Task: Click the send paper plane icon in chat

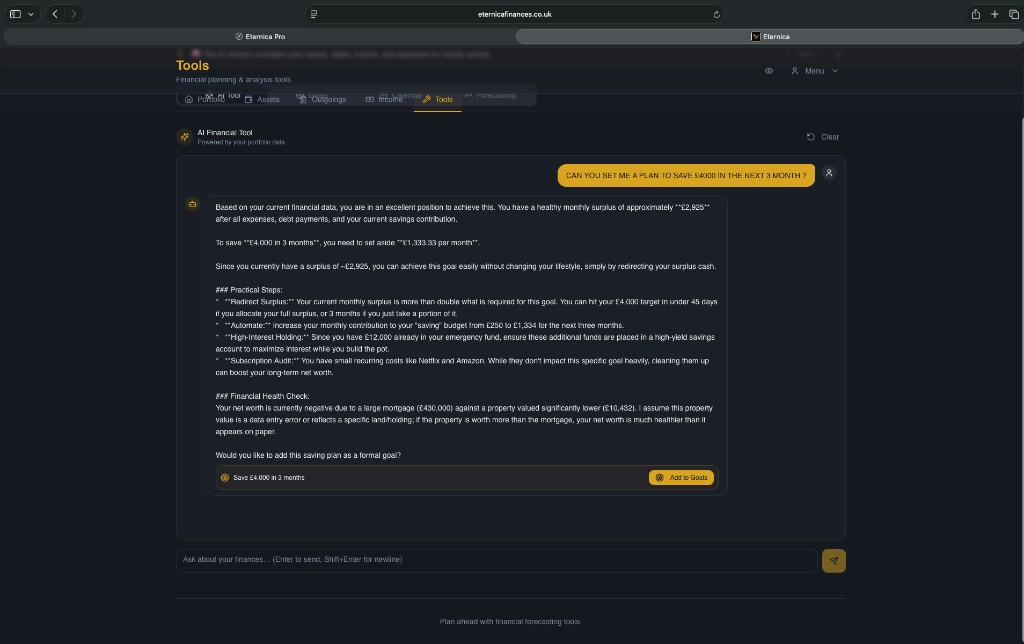Action: point(833,560)
